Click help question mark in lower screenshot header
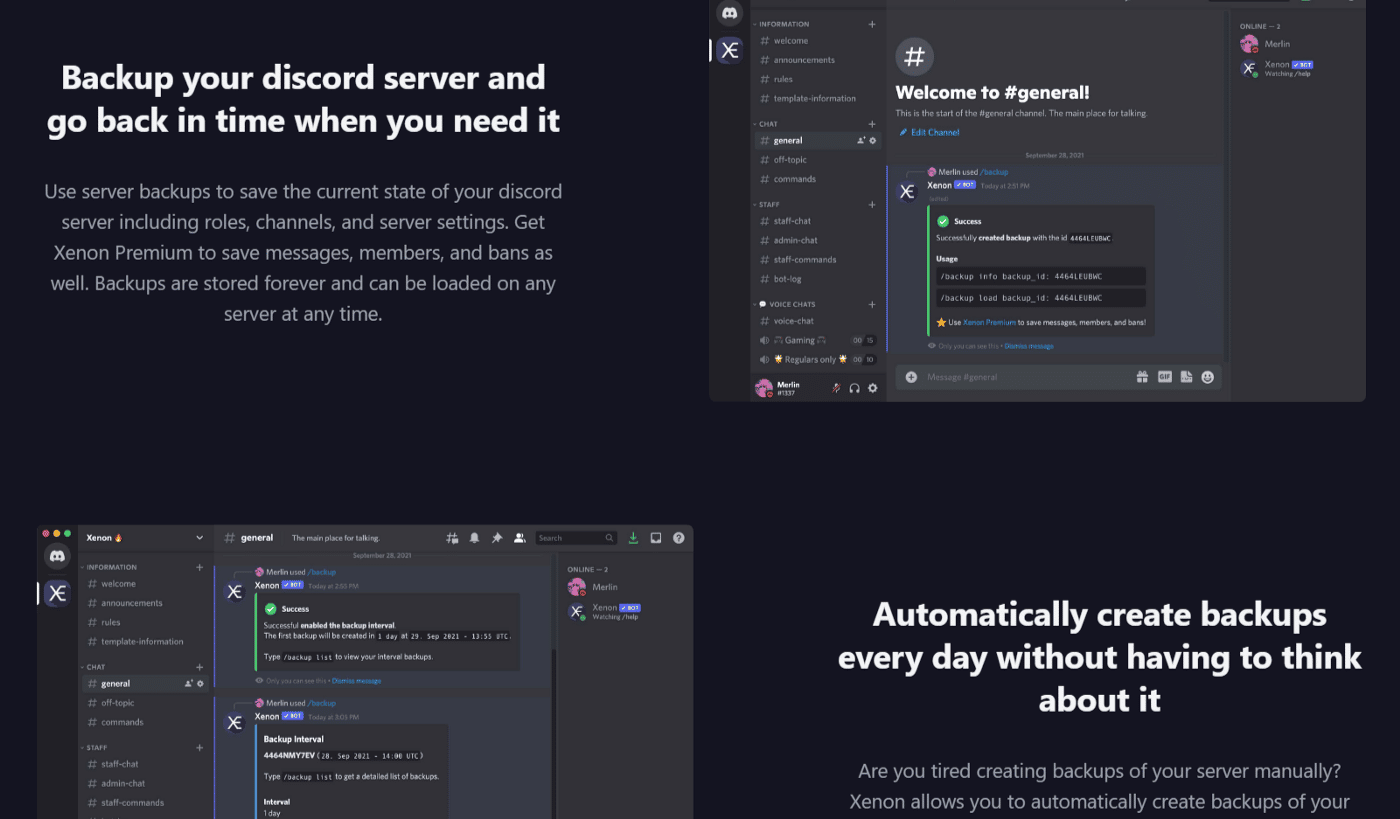Screen dimensions: 1400x819 679,538
